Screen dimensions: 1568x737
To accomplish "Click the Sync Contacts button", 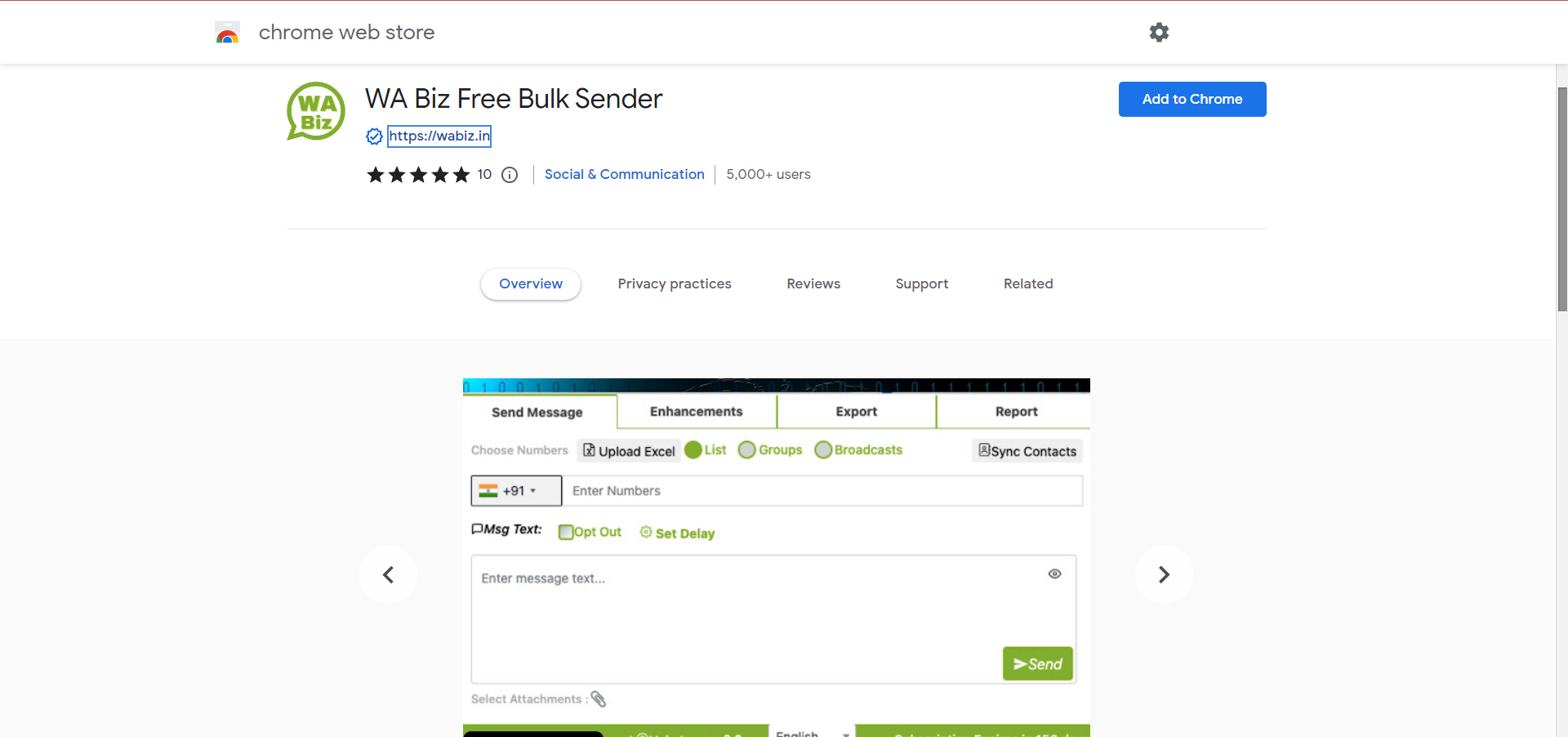I will point(1027,451).
